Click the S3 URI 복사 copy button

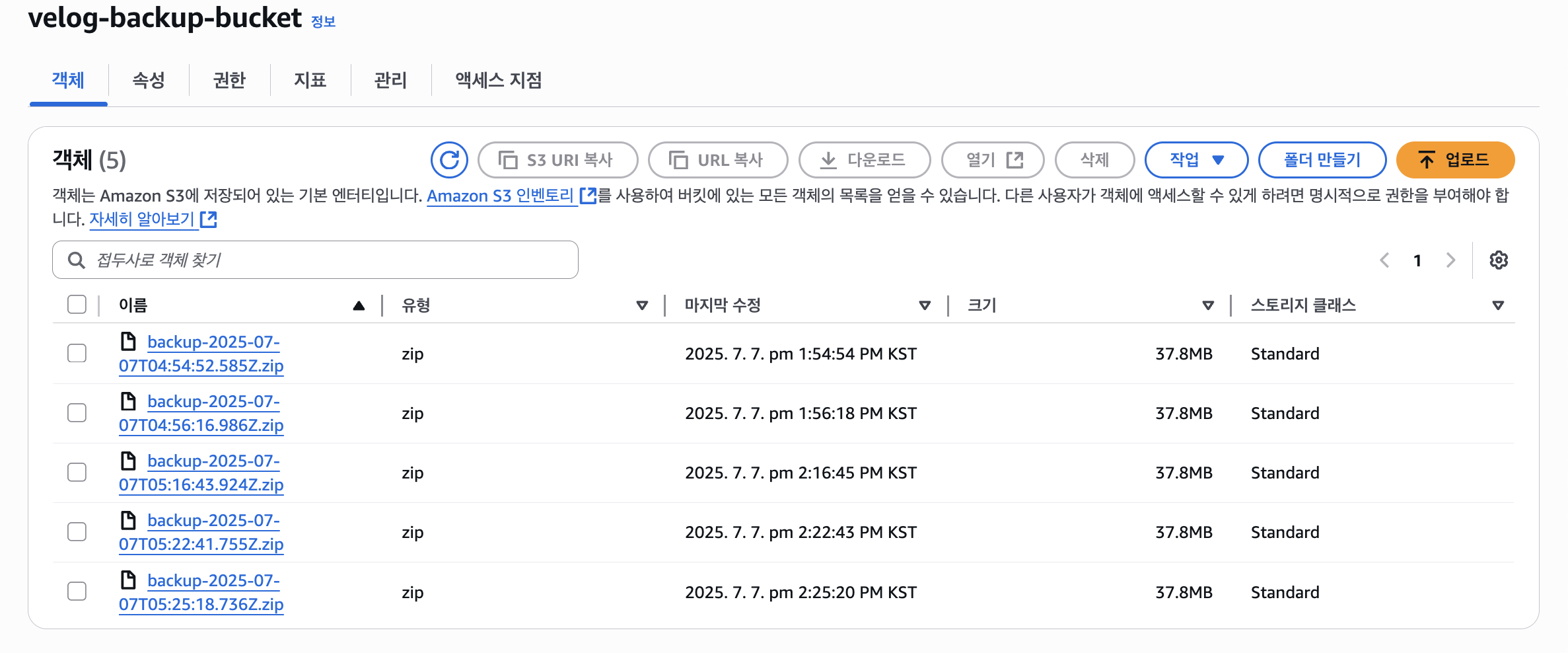pyautogui.click(x=557, y=160)
